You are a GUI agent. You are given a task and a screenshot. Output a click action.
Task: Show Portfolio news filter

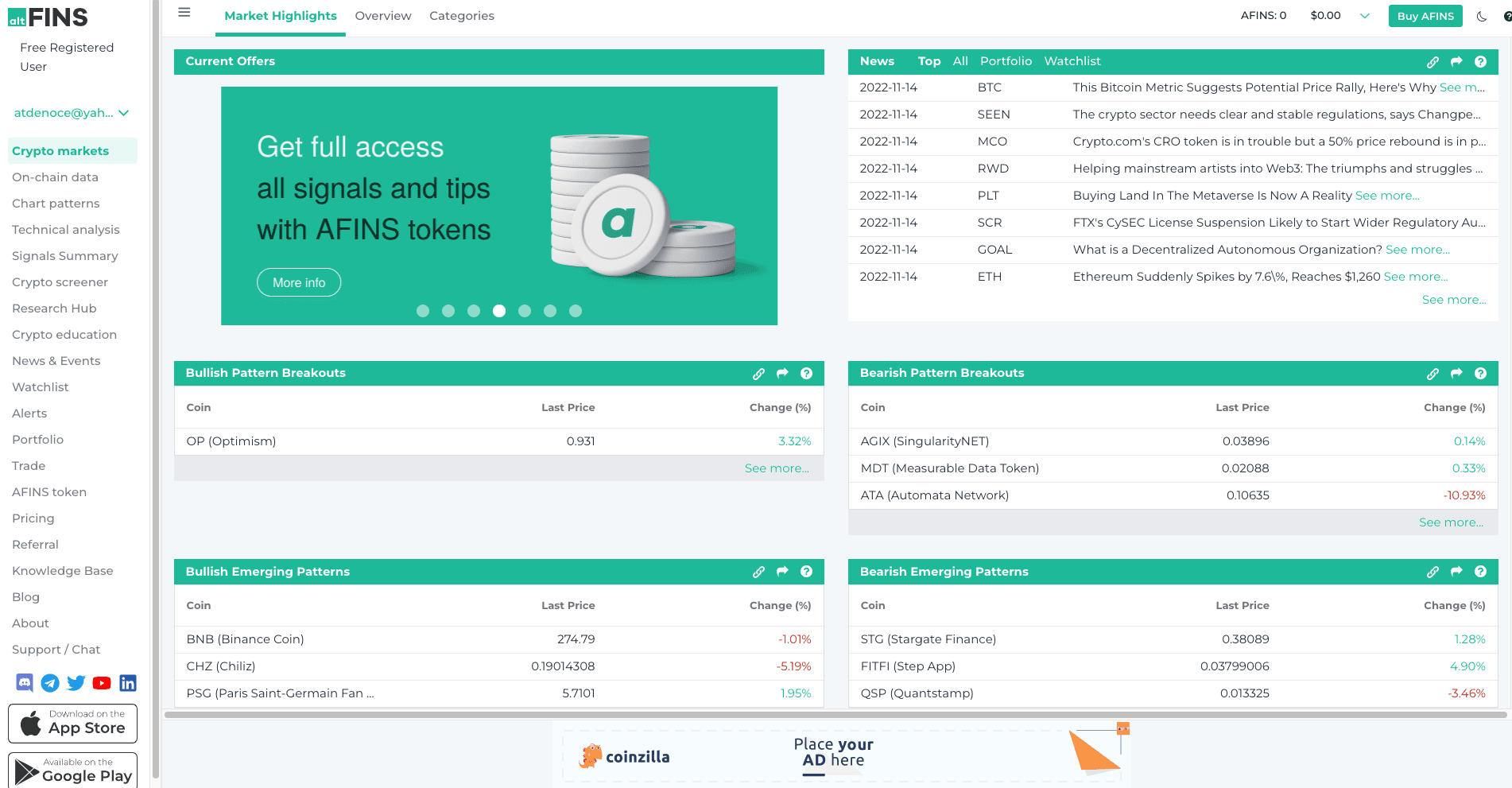1006,61
